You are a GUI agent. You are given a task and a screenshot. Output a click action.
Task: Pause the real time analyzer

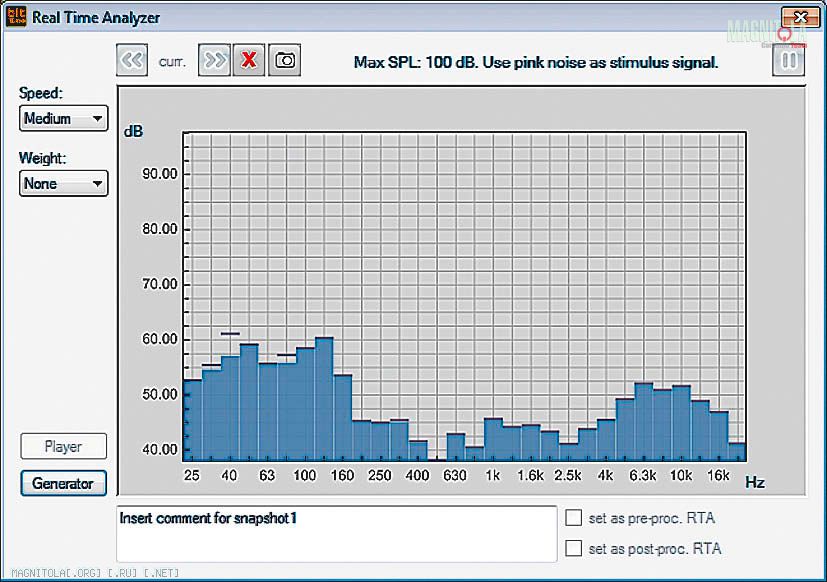[x=788, y=60]
